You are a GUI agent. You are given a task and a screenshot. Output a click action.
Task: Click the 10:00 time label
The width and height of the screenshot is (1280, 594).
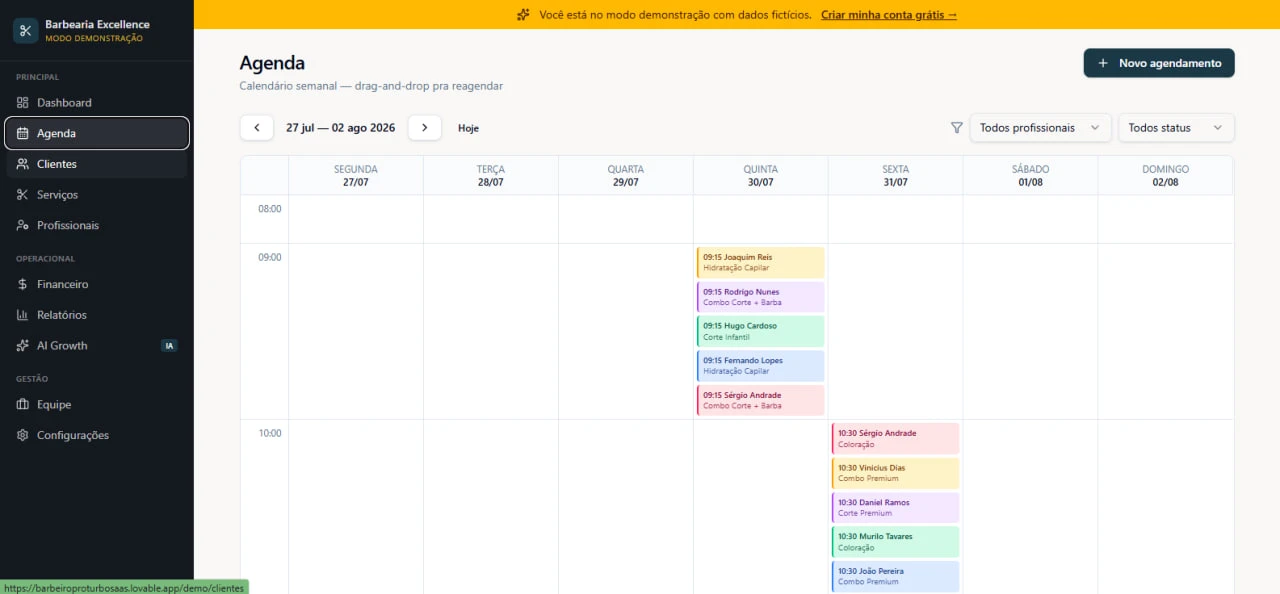pos(270,433)
